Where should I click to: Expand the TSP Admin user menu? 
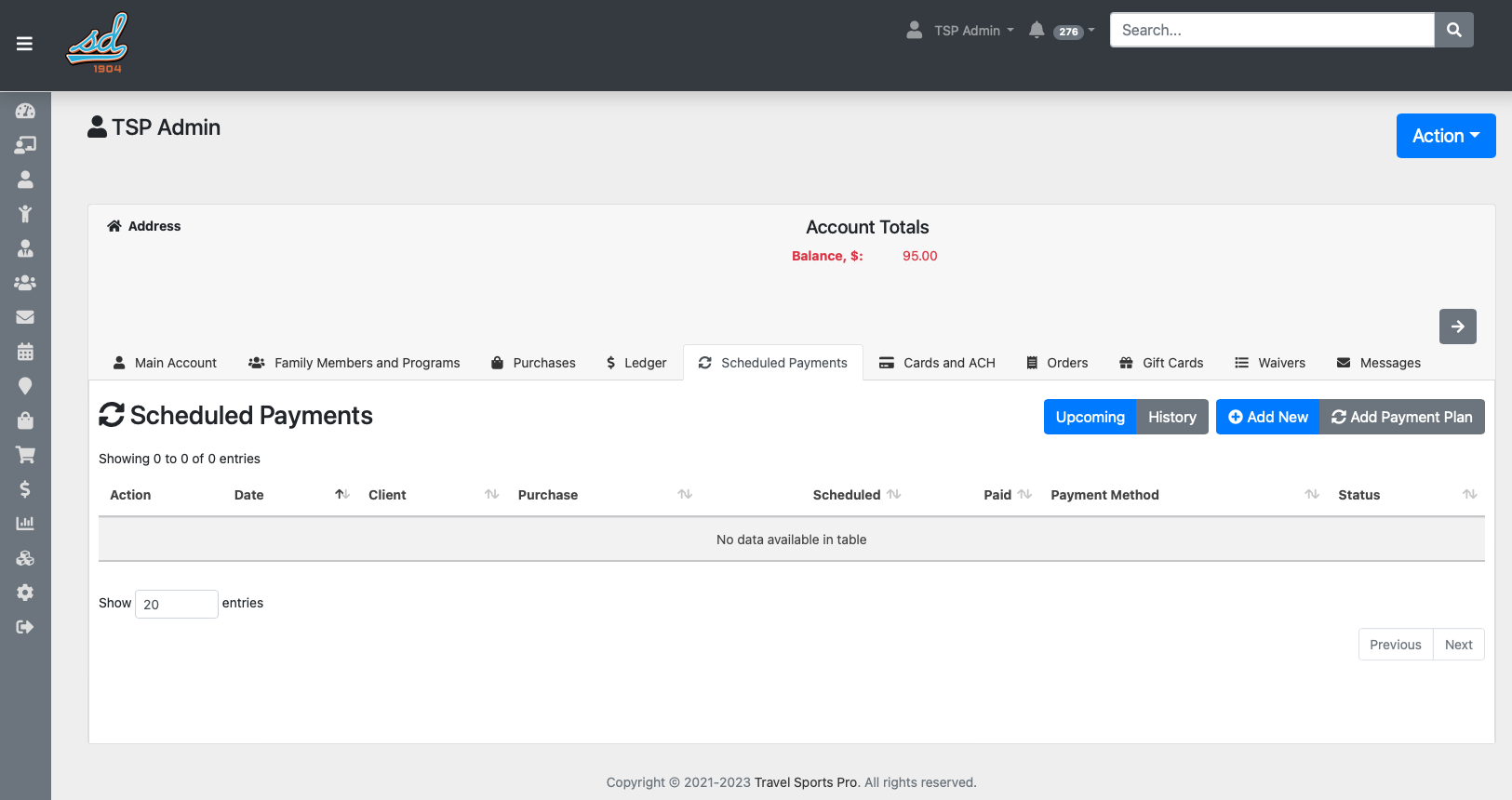pyautogui.click(x=960, y=31)
